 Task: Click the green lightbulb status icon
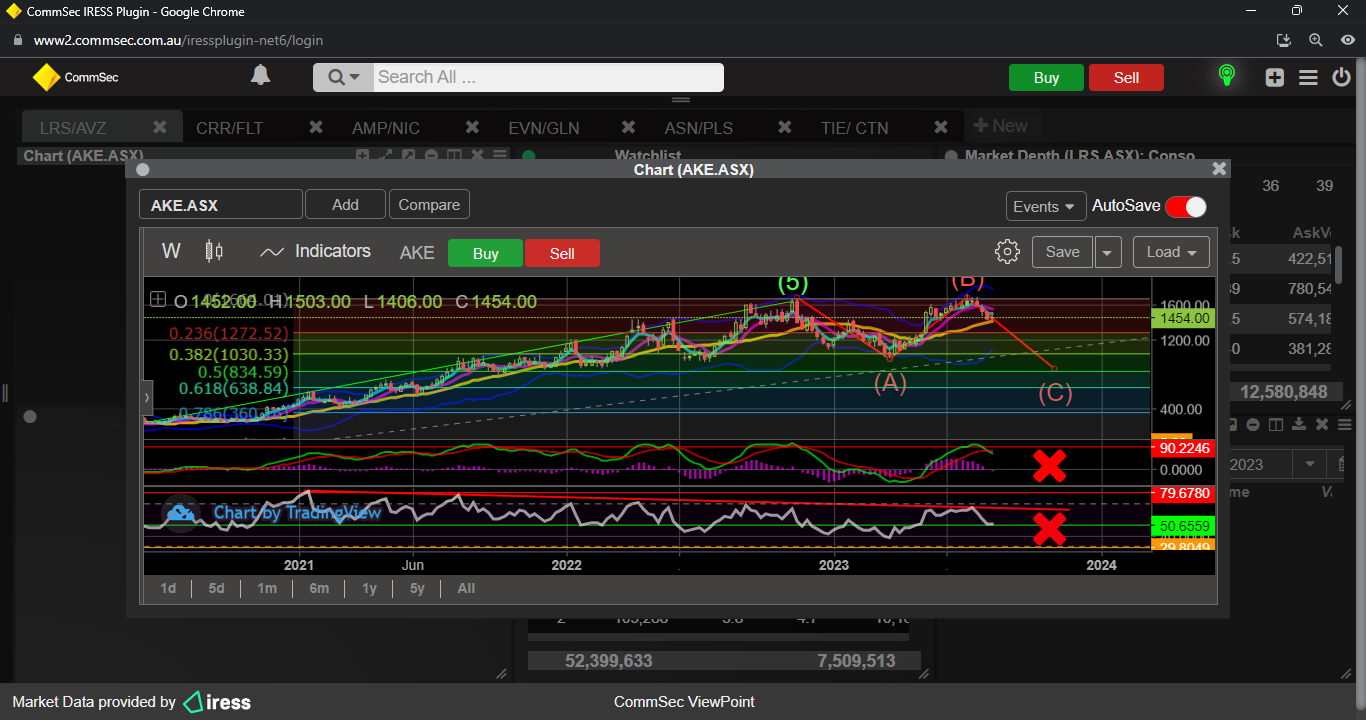click(1226, 76)
